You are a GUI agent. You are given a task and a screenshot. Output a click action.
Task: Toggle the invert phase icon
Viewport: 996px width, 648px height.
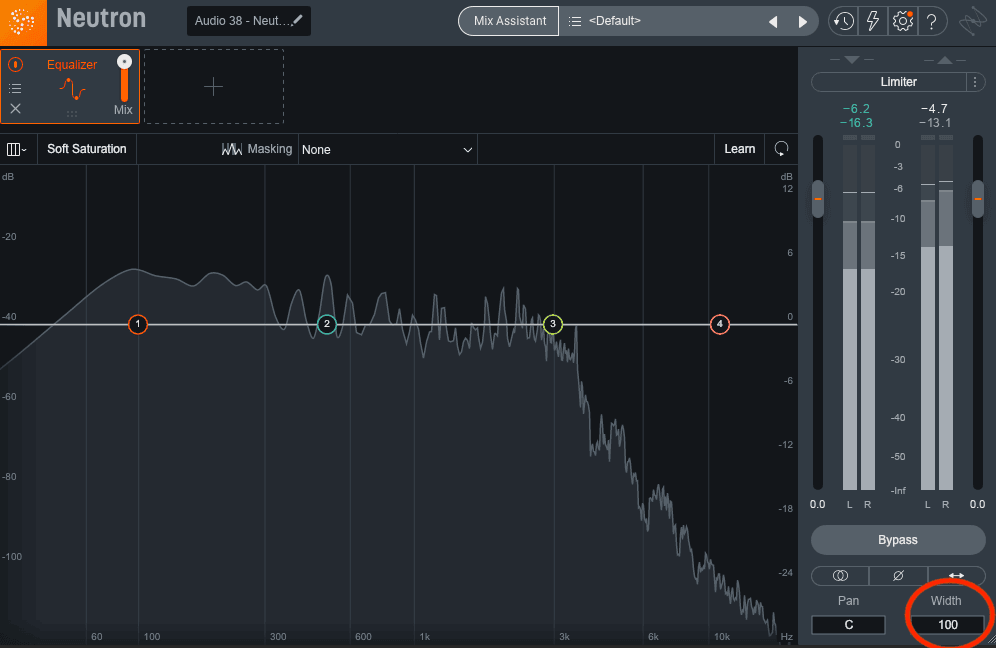[x=898, y=576]
